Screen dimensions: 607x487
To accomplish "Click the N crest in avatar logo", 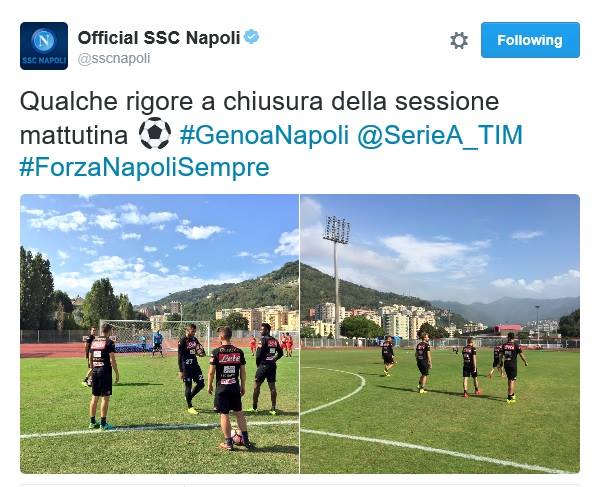I will [x=43, y=40].
